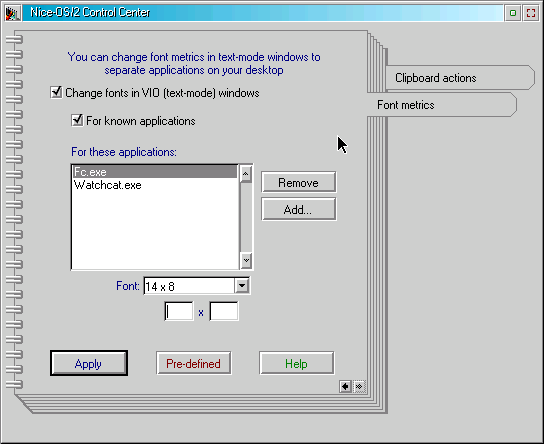
Task: Toggle Change fonts in VIO windows checkbox
Action: tap(56, 92)
